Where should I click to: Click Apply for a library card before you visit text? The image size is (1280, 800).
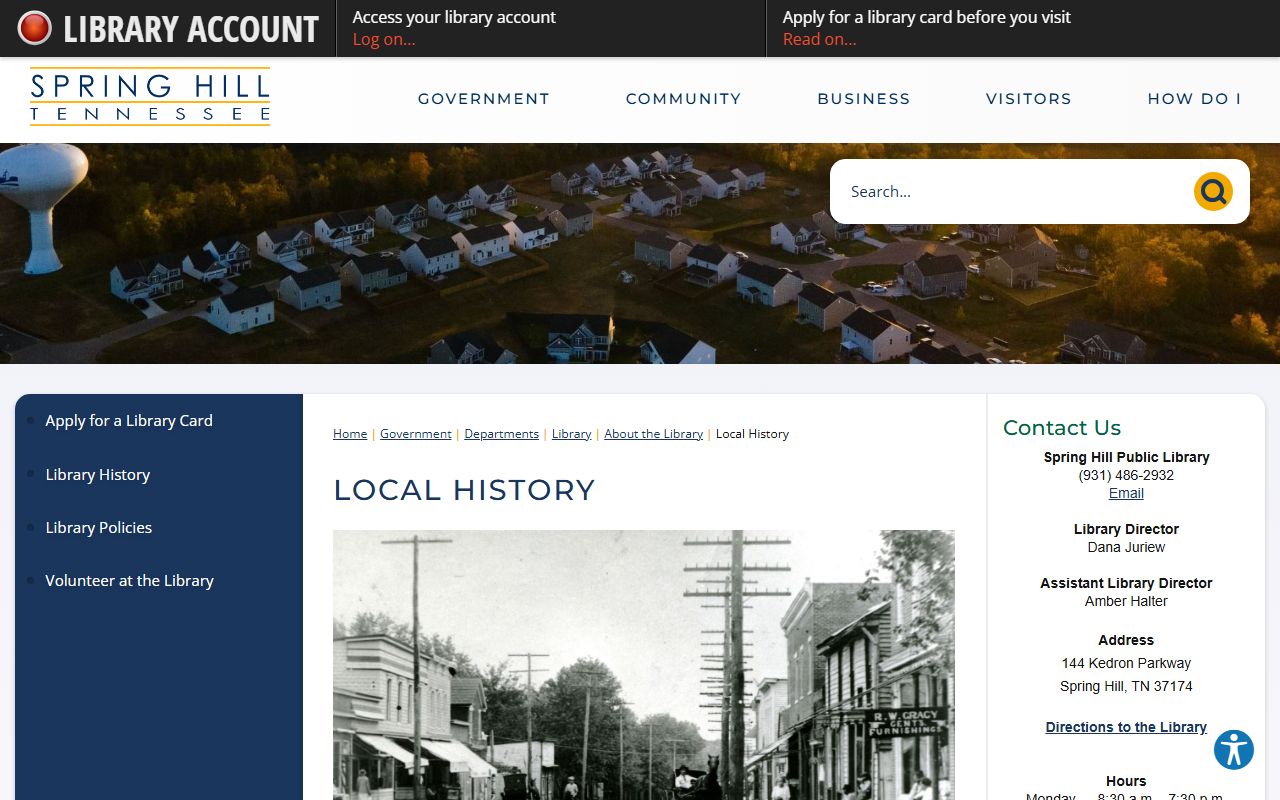pos(926,17)
